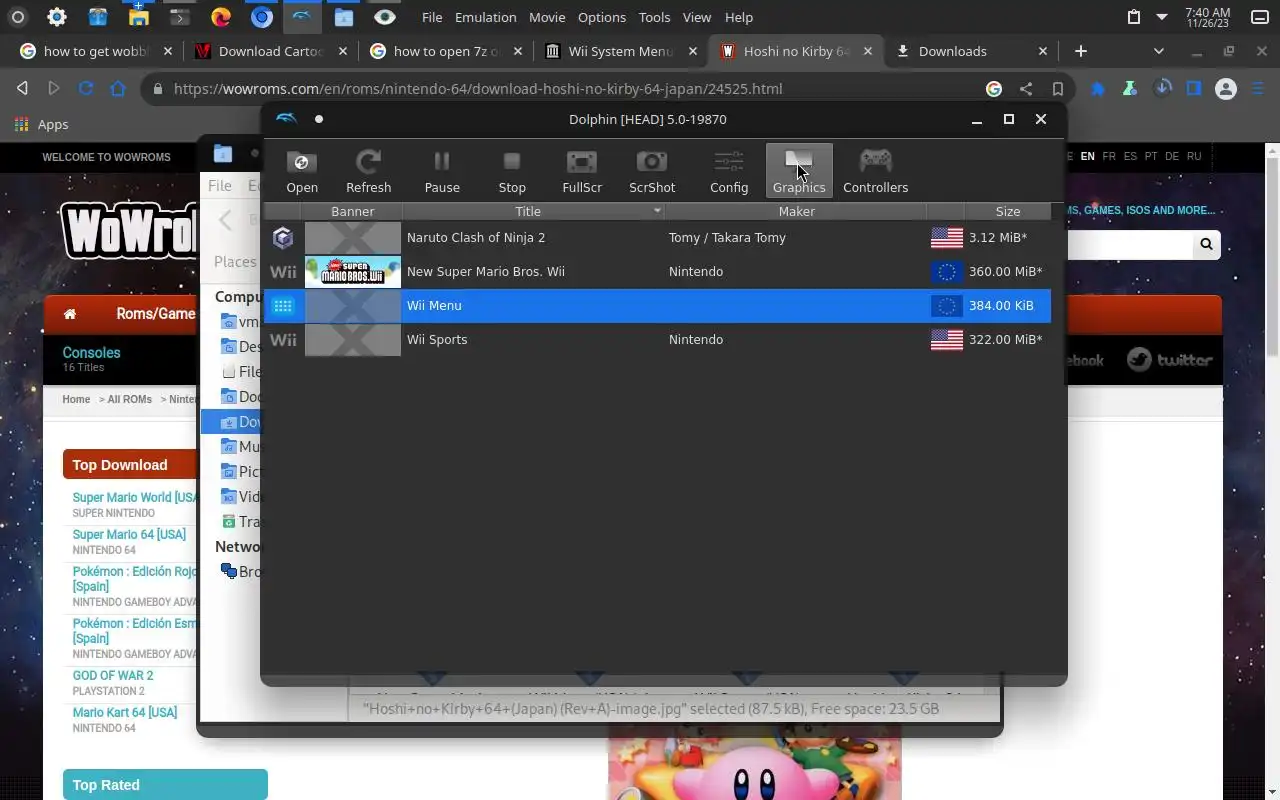Click the browser extensions puzzle icon

1097,89
